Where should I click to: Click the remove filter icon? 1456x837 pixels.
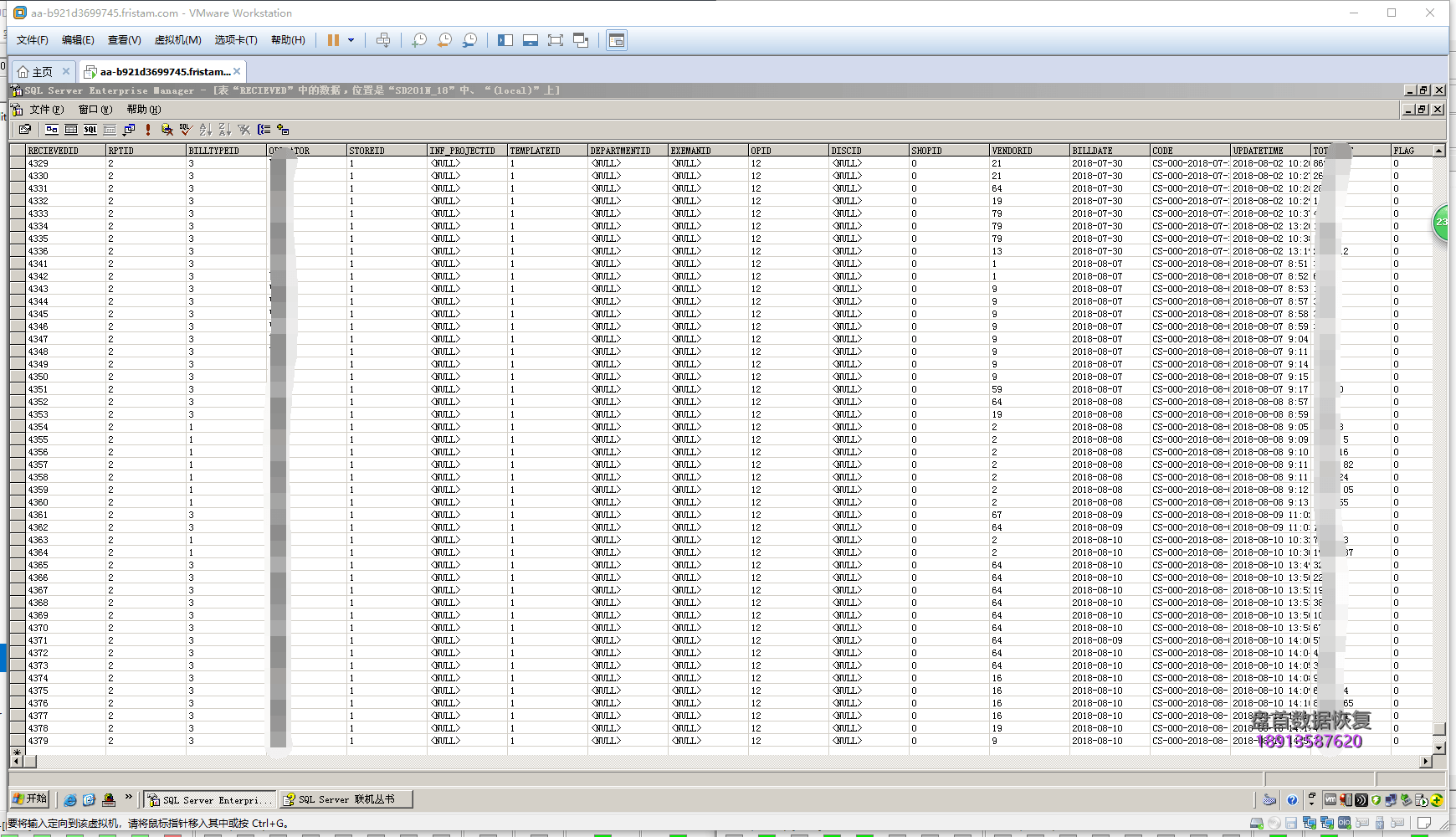pos(244,130)
